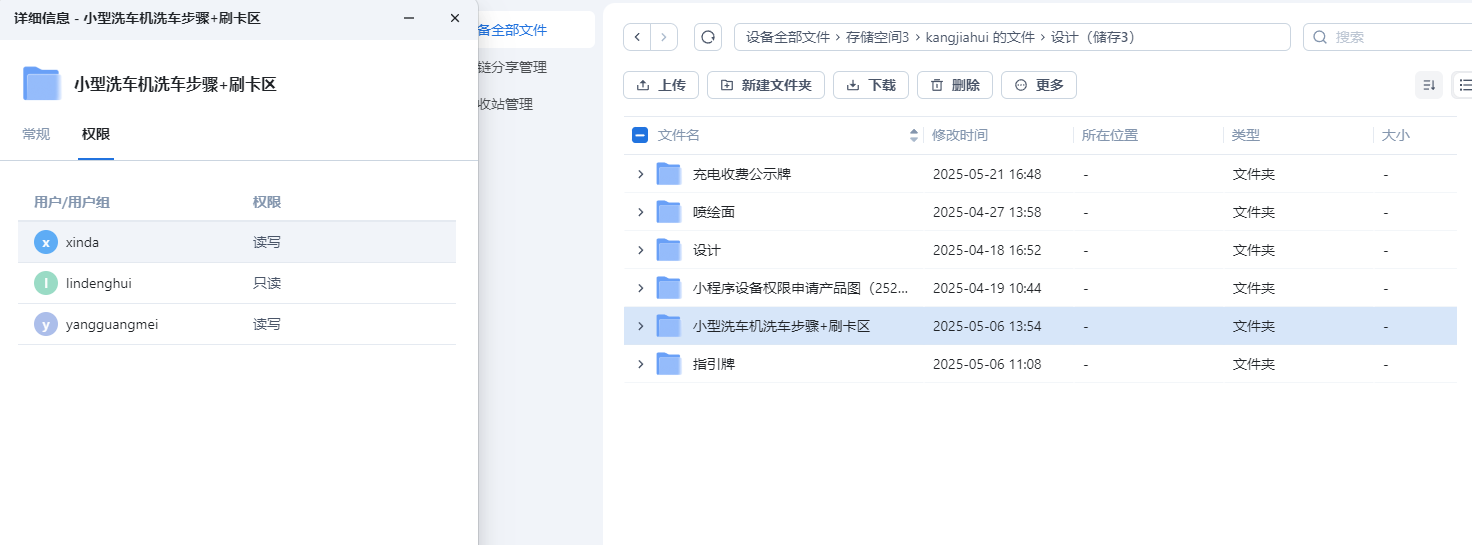Refresh the current folder listing
This screenshot has height=545, width=1472.
coord(708,37)
